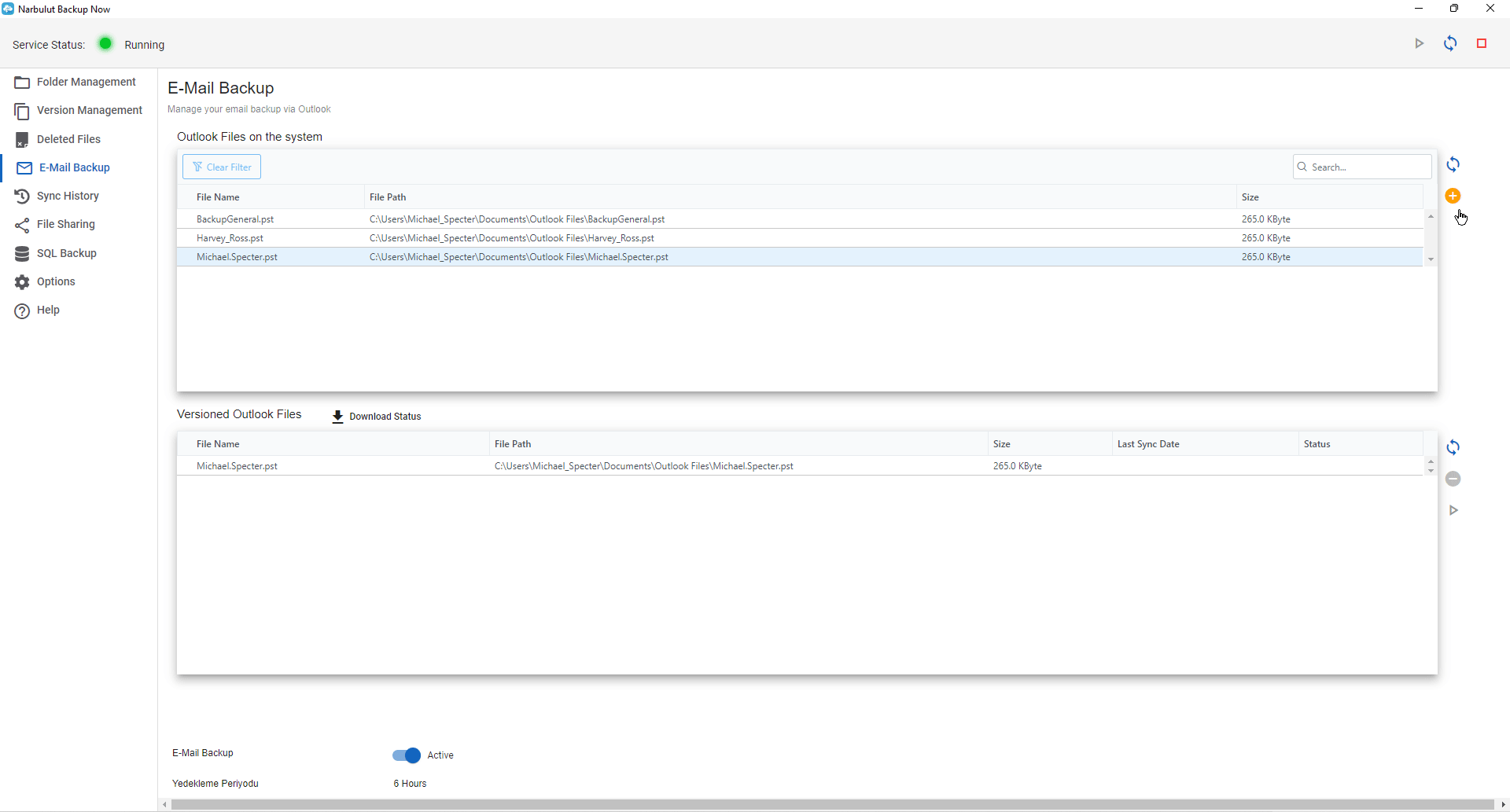
Task: Click the Options gear icon
Action: [22, 282]
